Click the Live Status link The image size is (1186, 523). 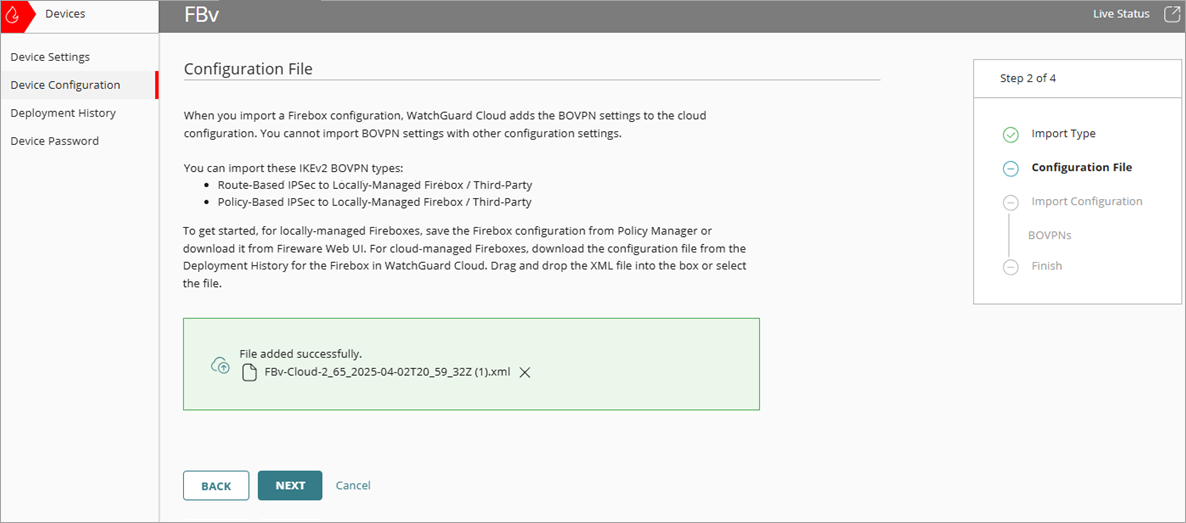(1122, 14)
